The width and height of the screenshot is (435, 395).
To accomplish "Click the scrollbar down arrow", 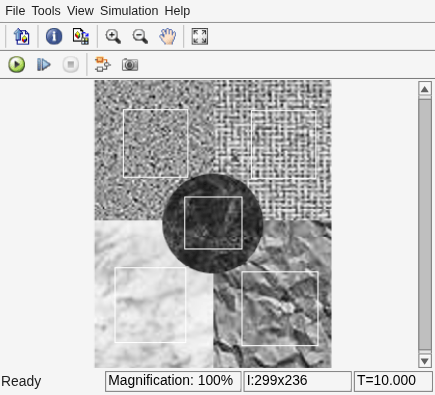I will [425, 361].
